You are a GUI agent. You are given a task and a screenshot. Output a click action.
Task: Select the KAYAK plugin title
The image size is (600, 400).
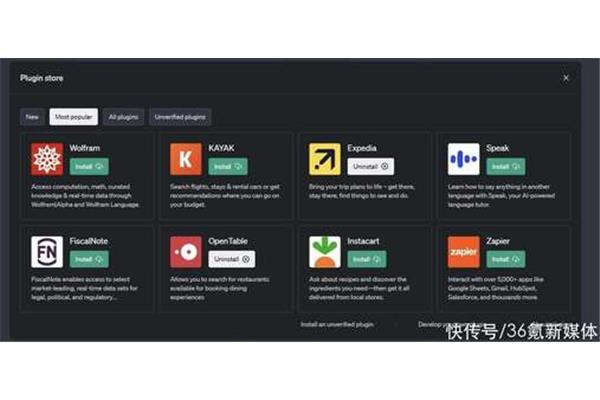coord(222,148)
